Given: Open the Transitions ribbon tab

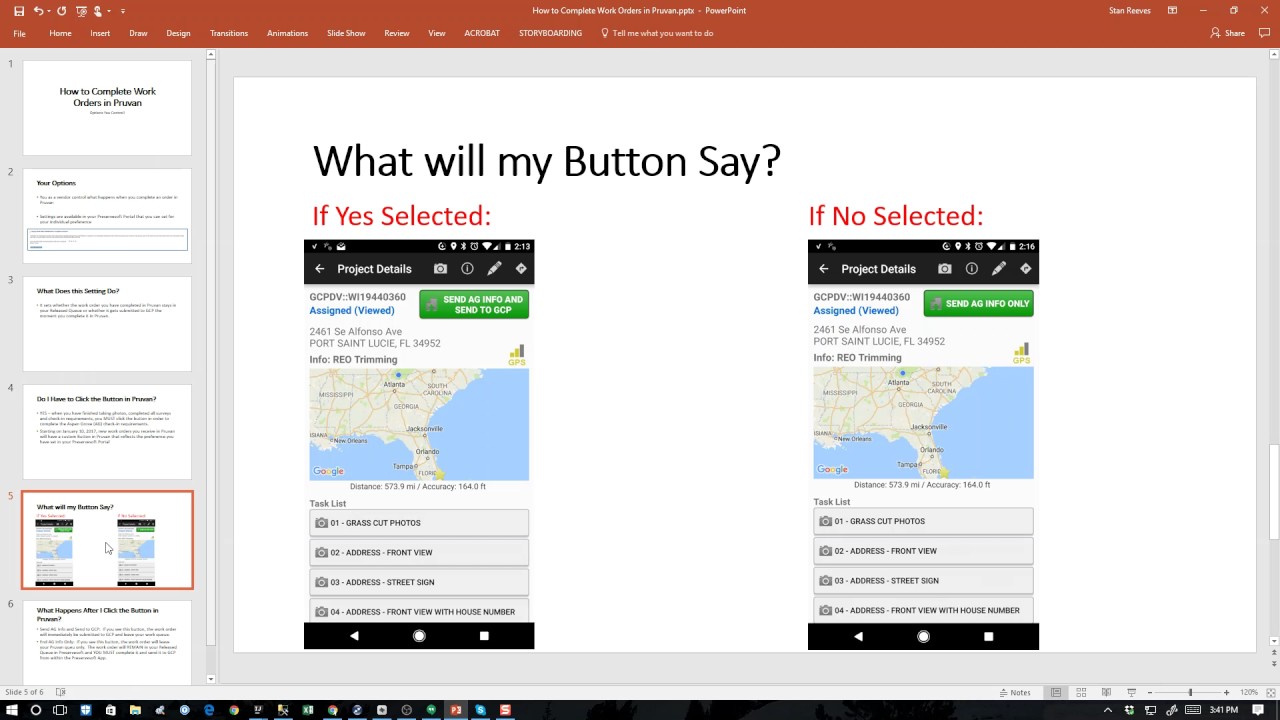Looking at the screenshot, I should pos(229,33).
